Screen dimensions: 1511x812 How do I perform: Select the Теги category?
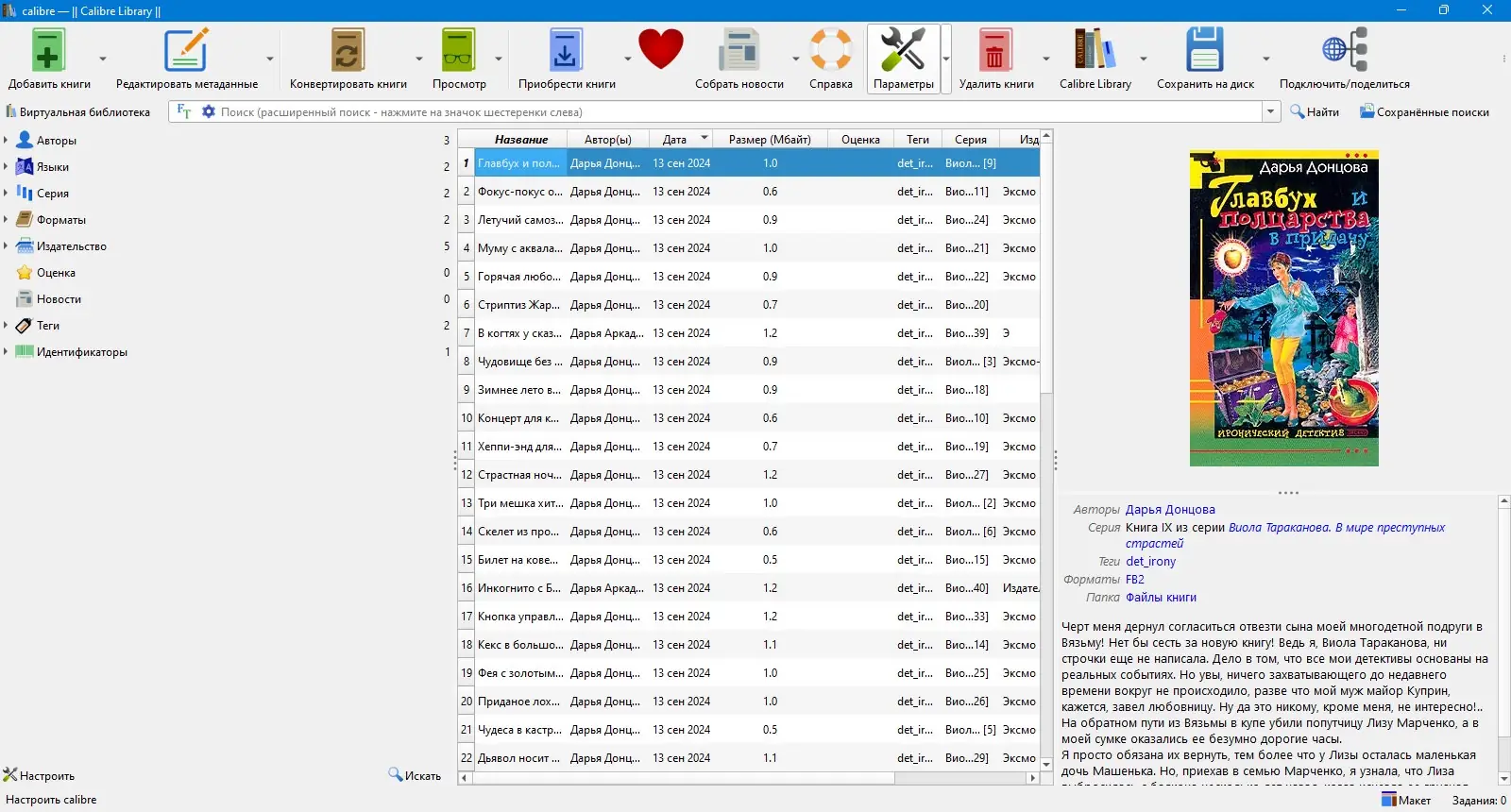[x=48, y=326]
